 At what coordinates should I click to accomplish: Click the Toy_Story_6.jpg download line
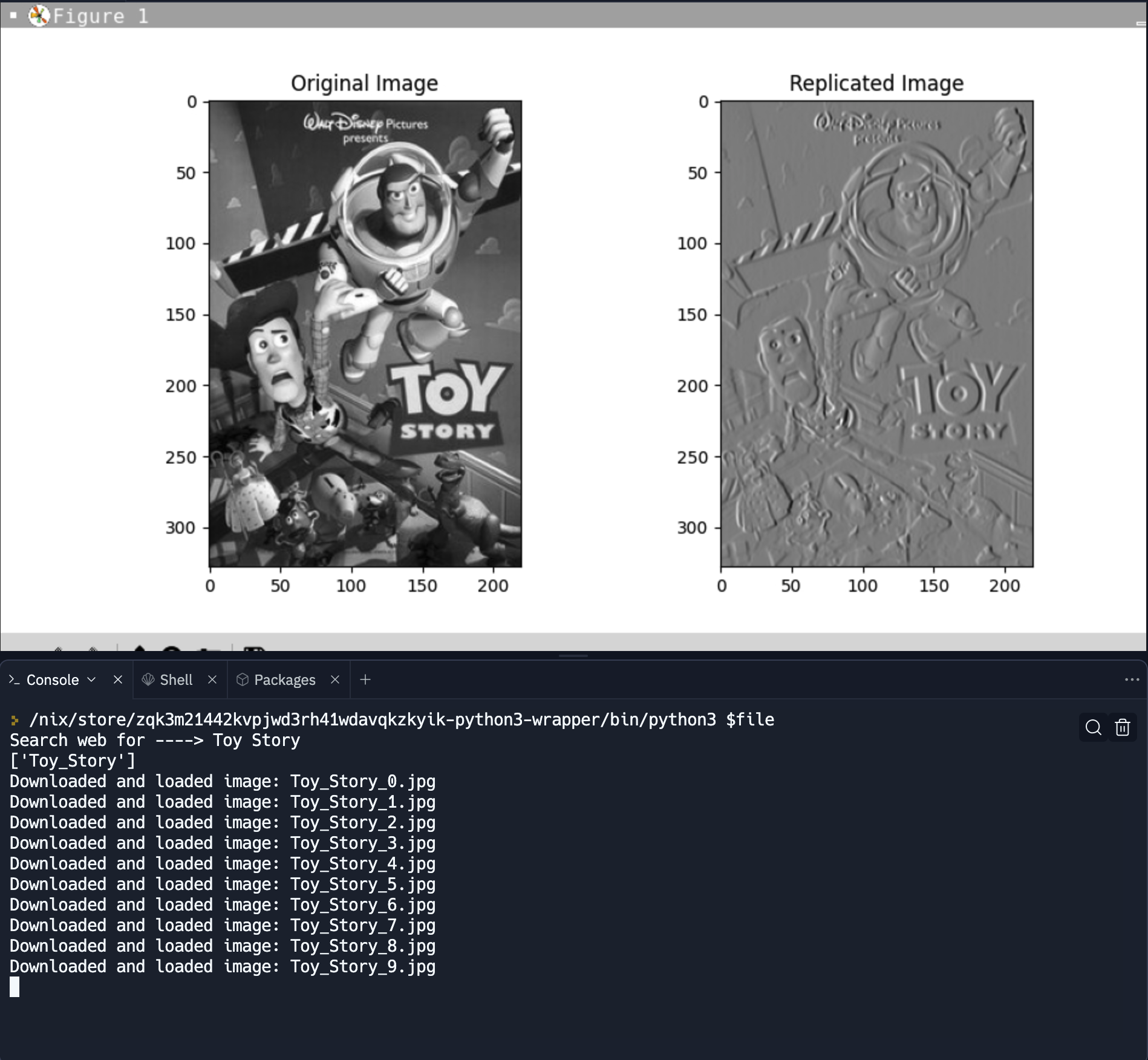point(223,905)
